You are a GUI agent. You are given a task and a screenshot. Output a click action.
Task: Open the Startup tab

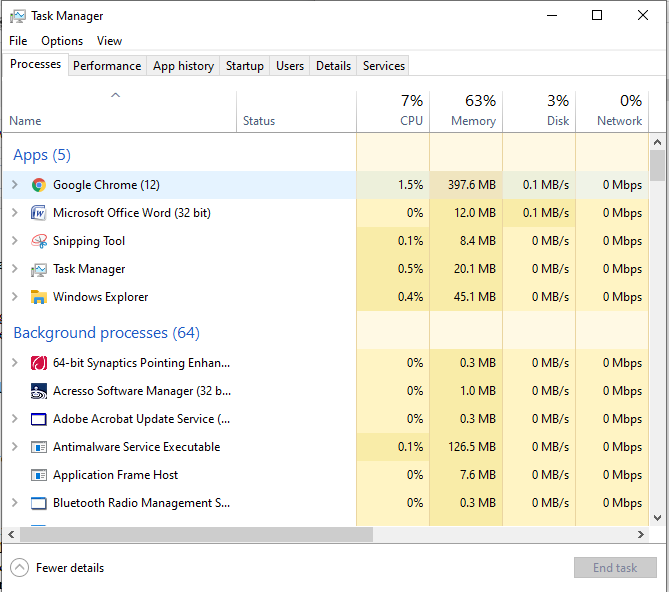point(245,66)
